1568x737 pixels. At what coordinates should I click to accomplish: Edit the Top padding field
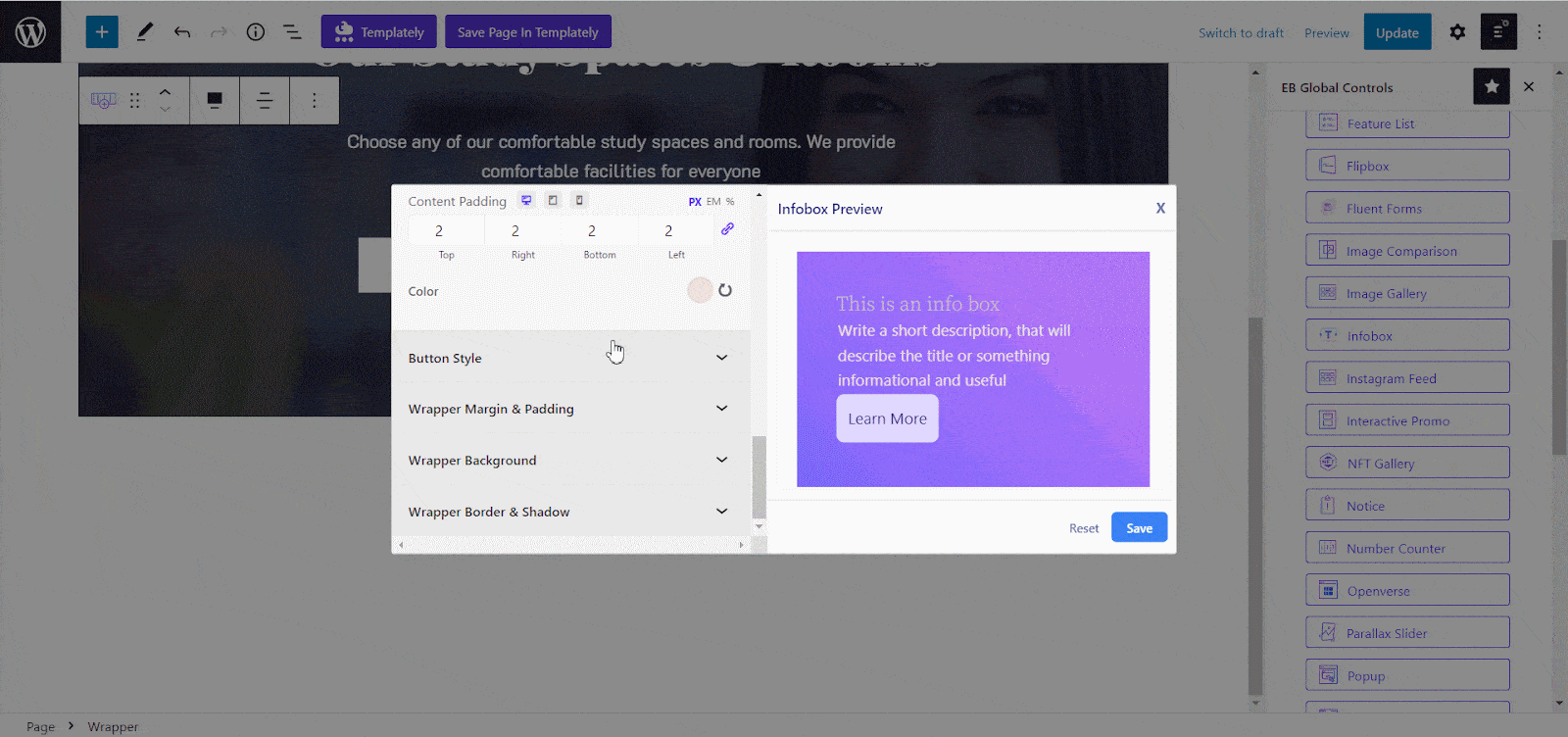click(446, 231)
